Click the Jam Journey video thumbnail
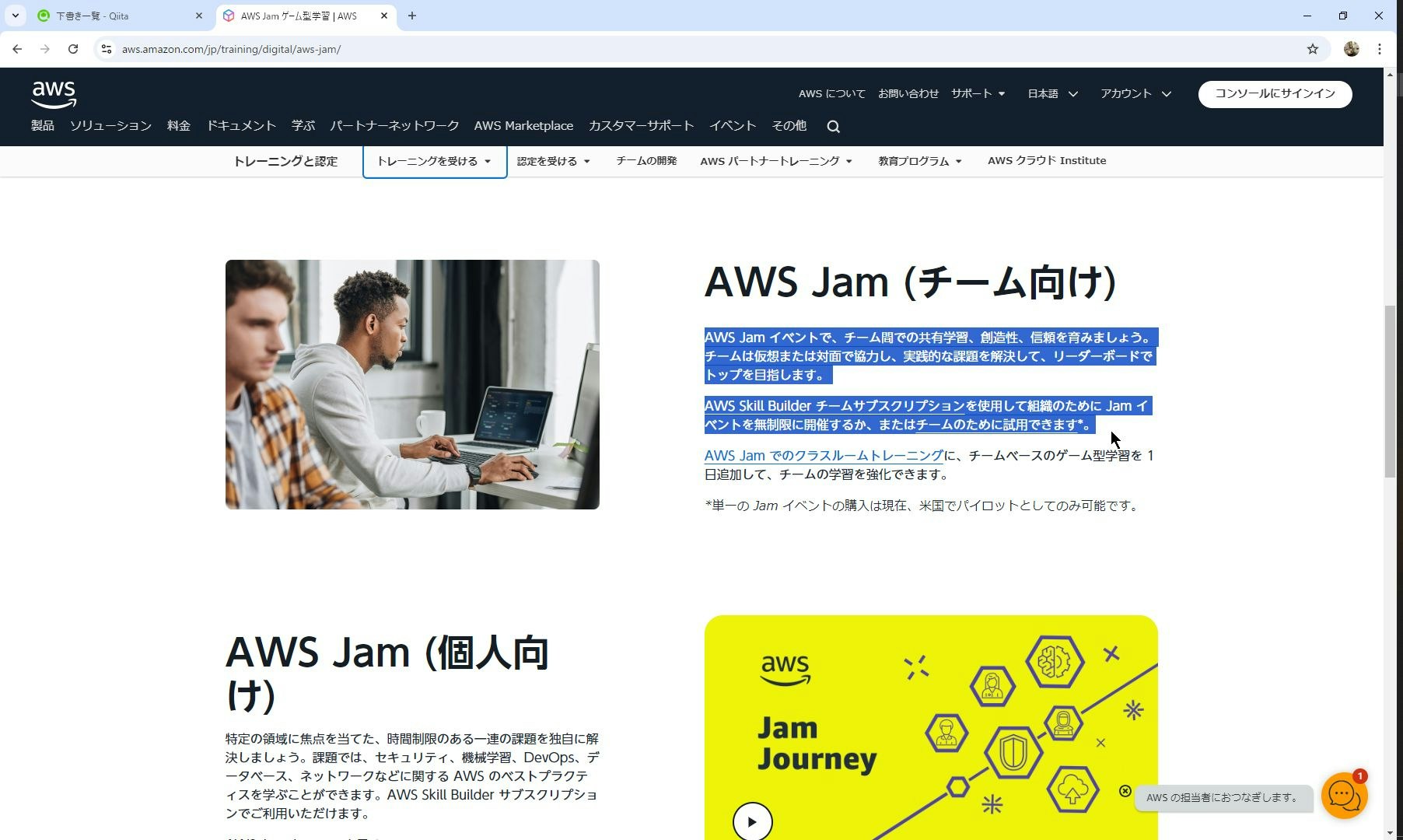The height and width of the screenshot is (840, 1403). 931,727
